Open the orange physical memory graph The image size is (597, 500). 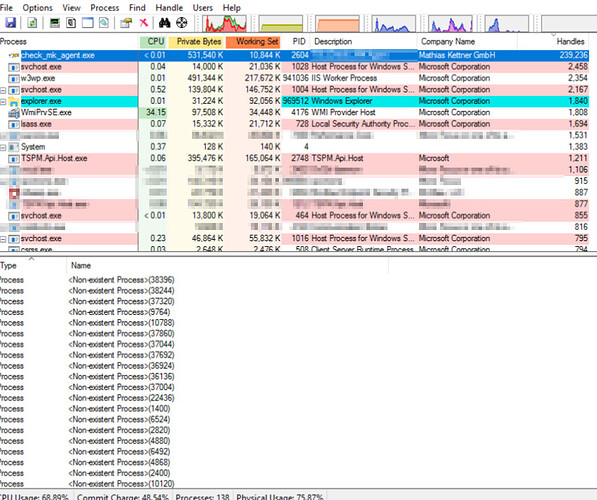[337, 23]
